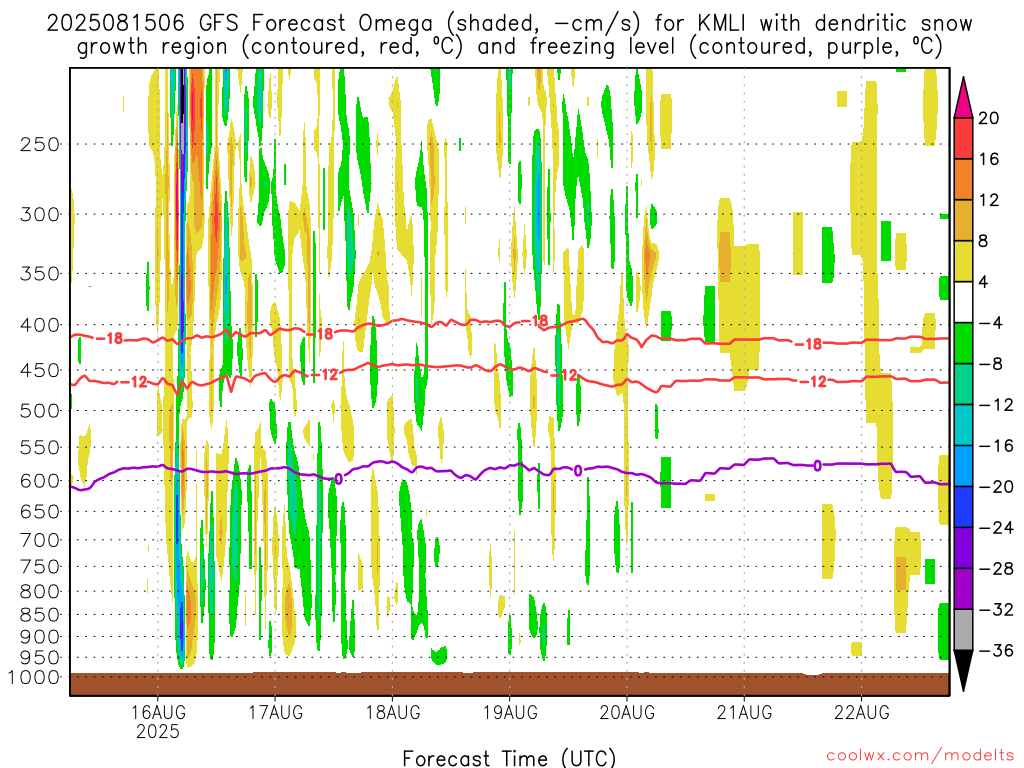
Task: Click the title line starting '2025081506 GFS Forecast'
Action: click(x=509, y=24)
